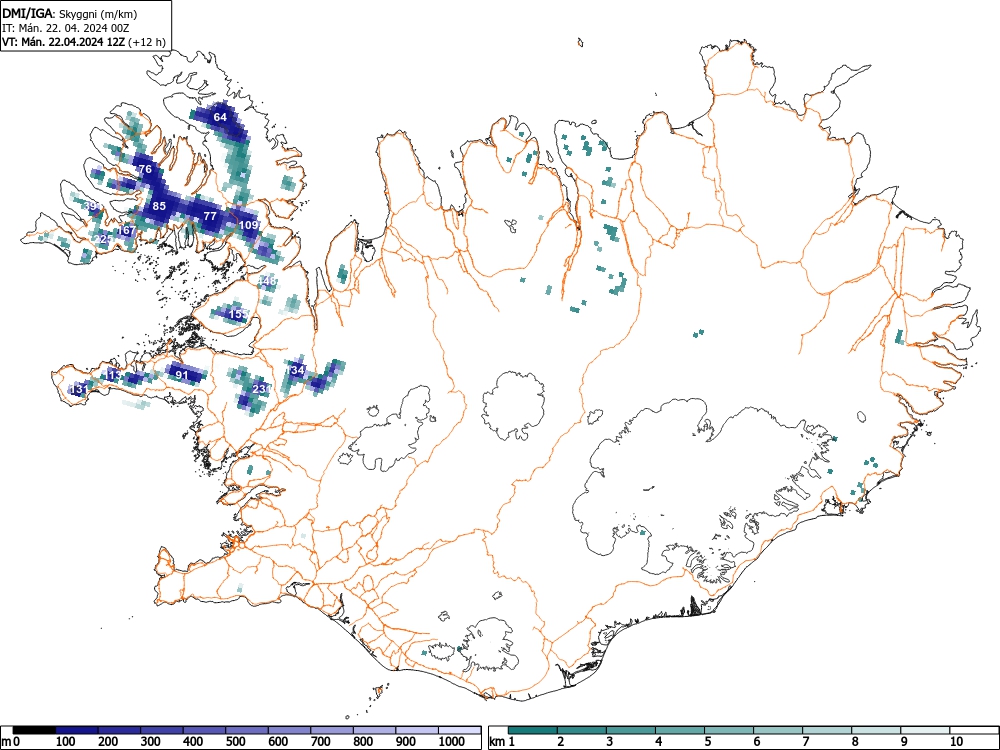Click the map value '109'
Image resolution: width=1000 pixels, height=750 pixels.
click(x=249, y=224)
